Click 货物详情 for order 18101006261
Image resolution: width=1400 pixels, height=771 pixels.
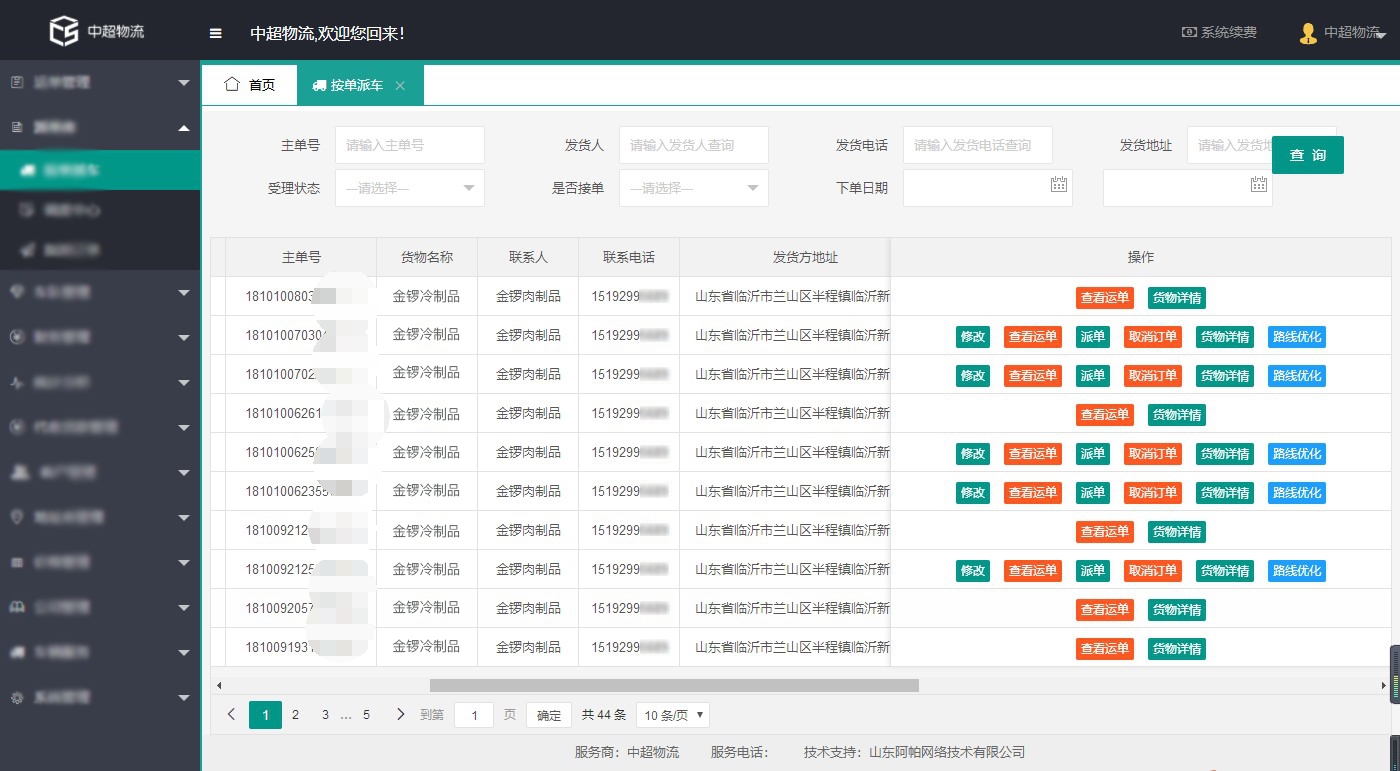[1177, 415]
